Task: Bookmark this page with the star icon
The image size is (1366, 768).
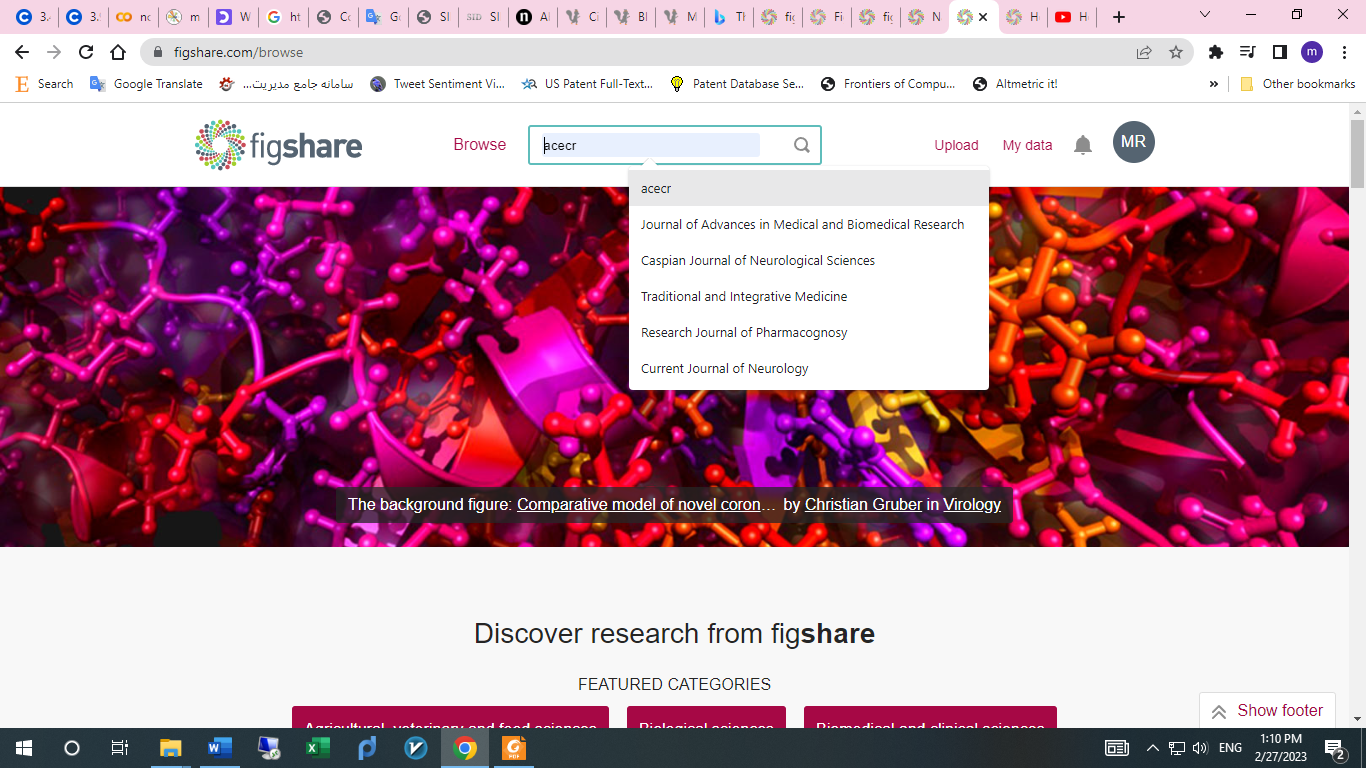Action: (x=1176, y=52)
